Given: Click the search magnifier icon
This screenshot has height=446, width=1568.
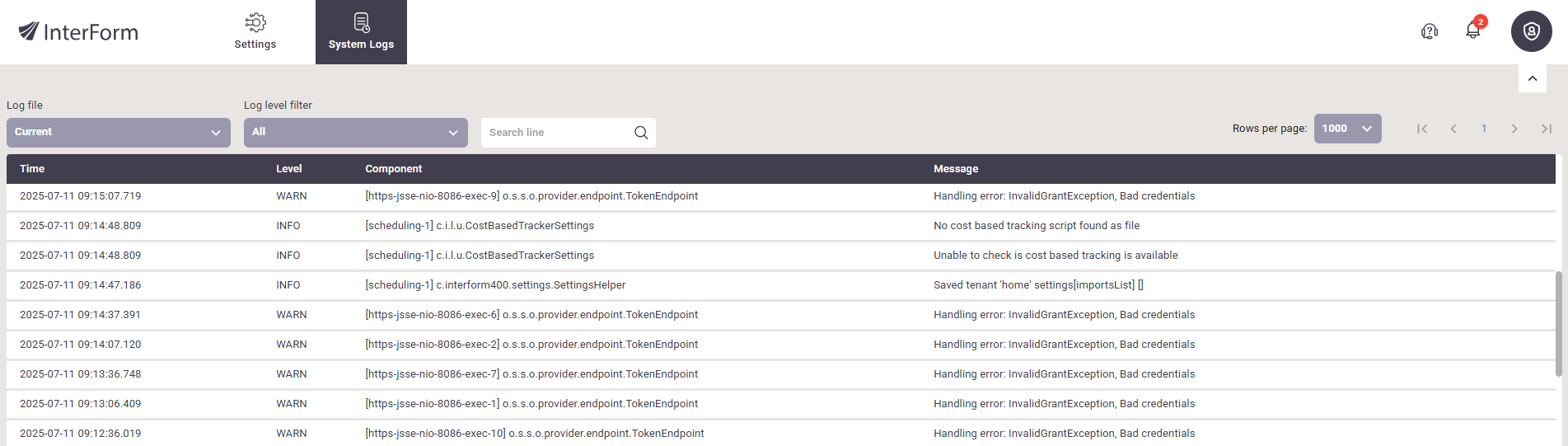Looking at the screenshot, I should pos(641,133).
